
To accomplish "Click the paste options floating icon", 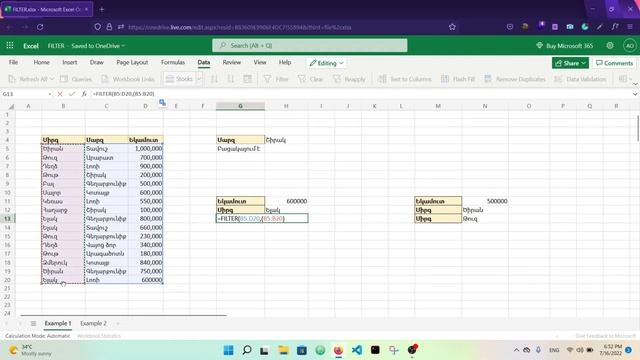I will [x=162, y=103].
